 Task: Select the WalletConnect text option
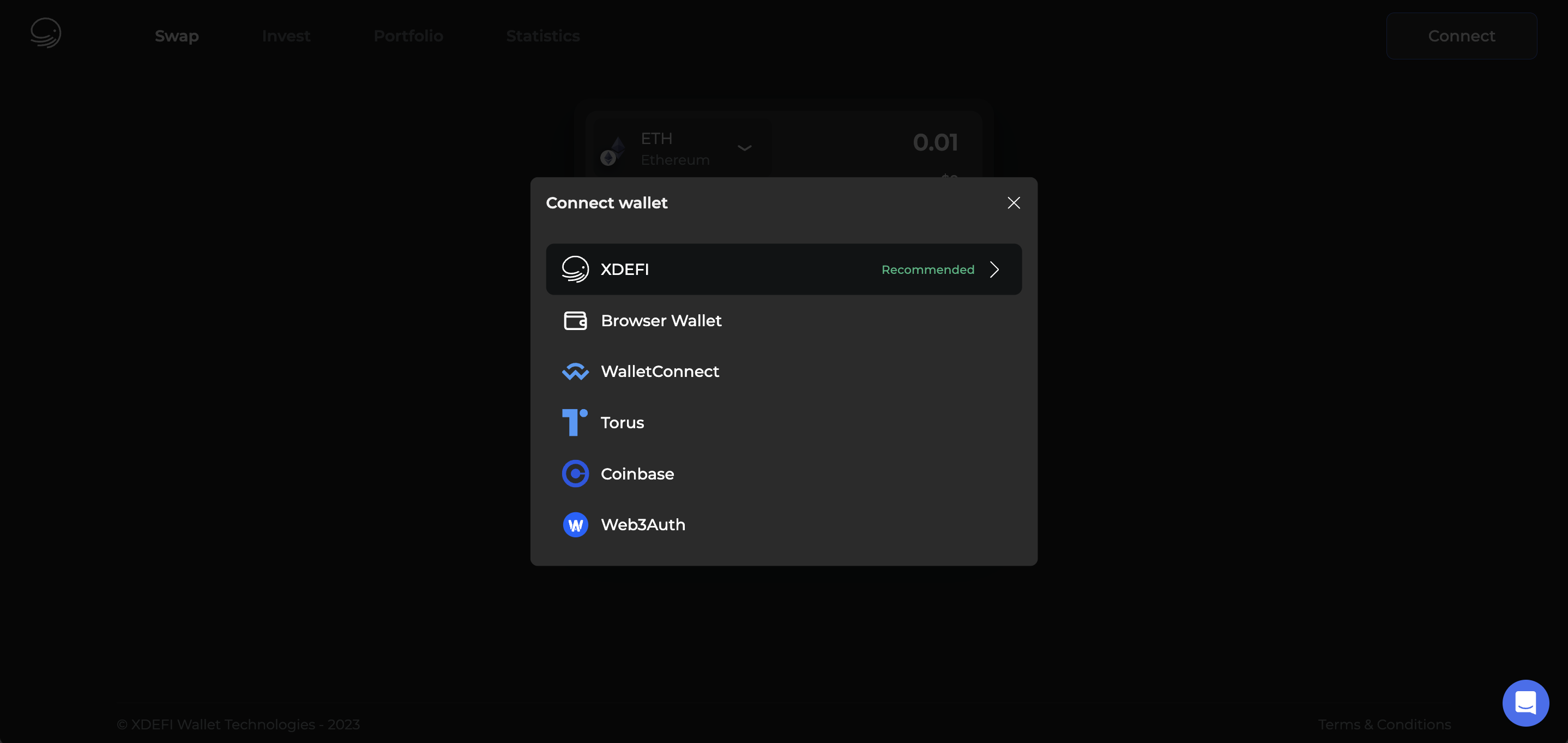tap(659, 371)
